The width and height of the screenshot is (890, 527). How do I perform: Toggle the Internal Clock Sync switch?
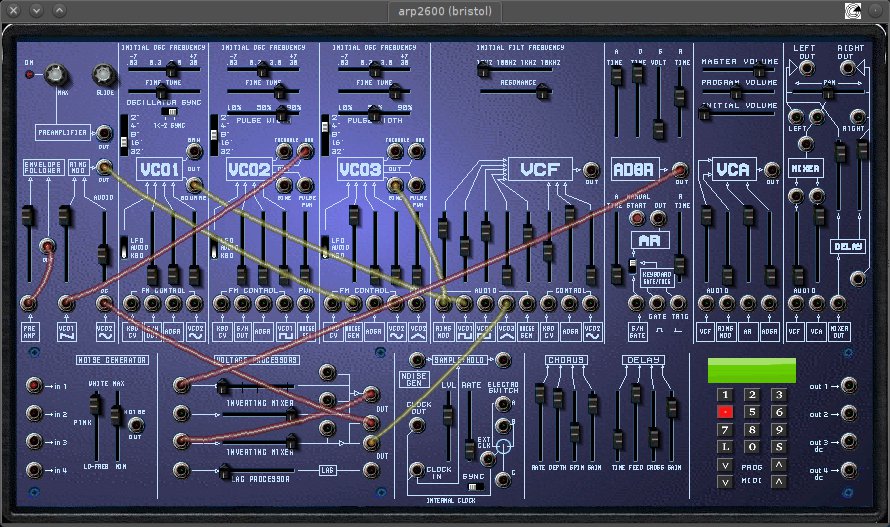click(x=473, y=486)
